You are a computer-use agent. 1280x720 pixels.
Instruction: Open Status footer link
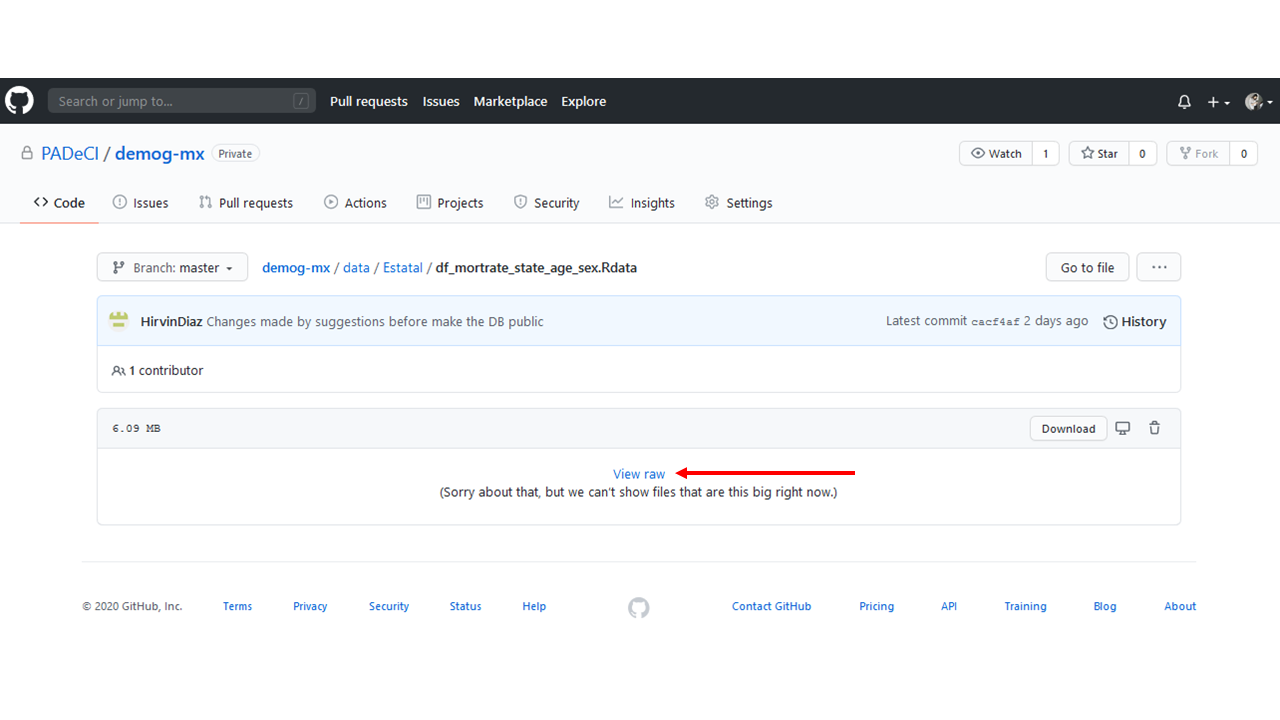[465, 606]
